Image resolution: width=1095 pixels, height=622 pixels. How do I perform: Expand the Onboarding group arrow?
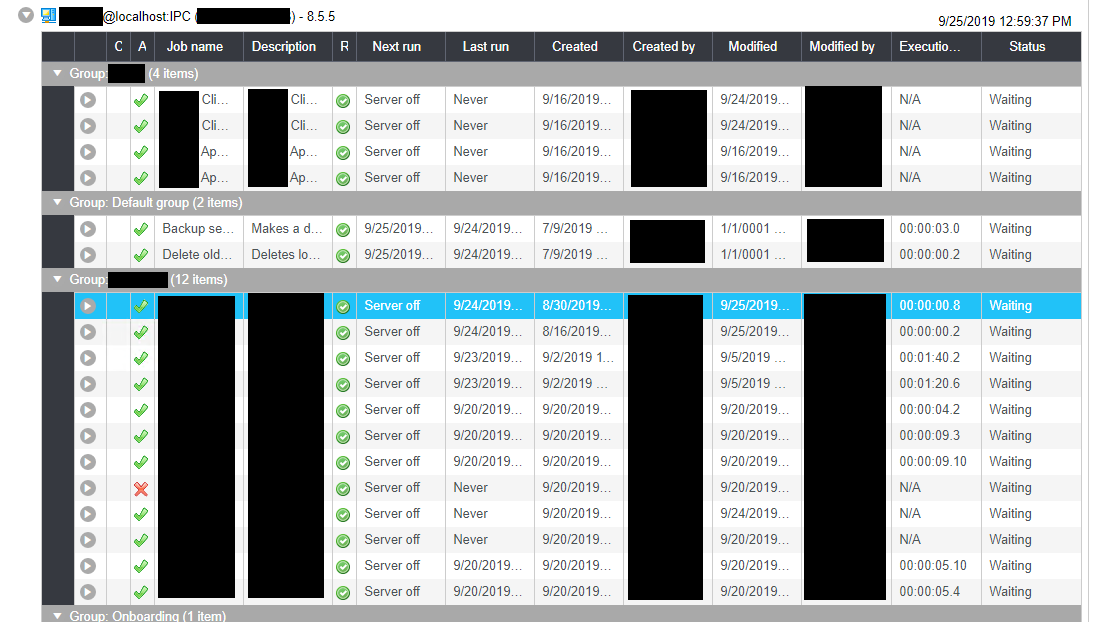point(57,616)
